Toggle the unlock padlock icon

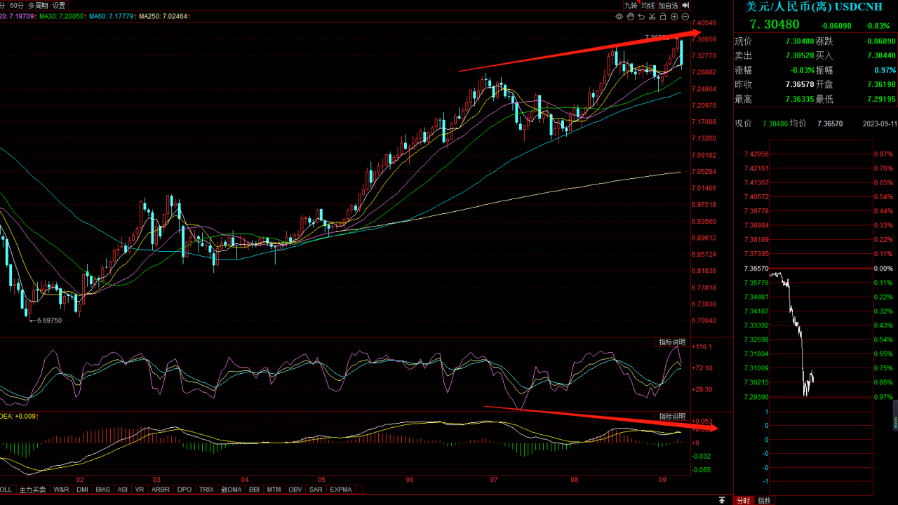663,17
